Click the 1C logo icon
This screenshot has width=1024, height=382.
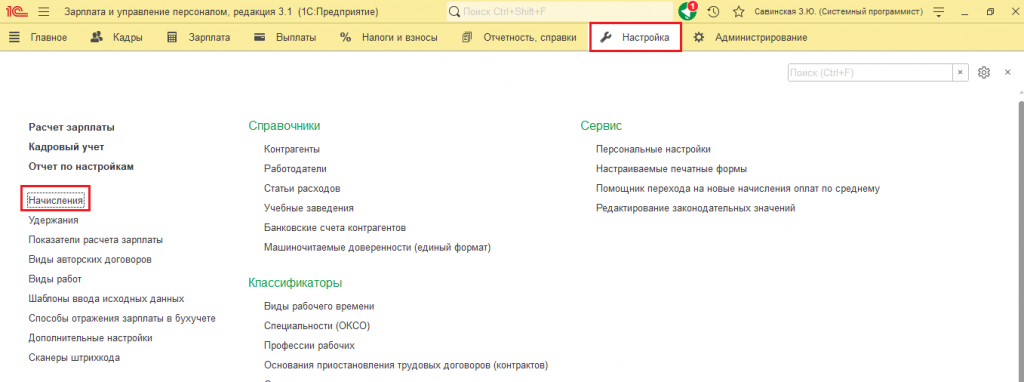17,12
